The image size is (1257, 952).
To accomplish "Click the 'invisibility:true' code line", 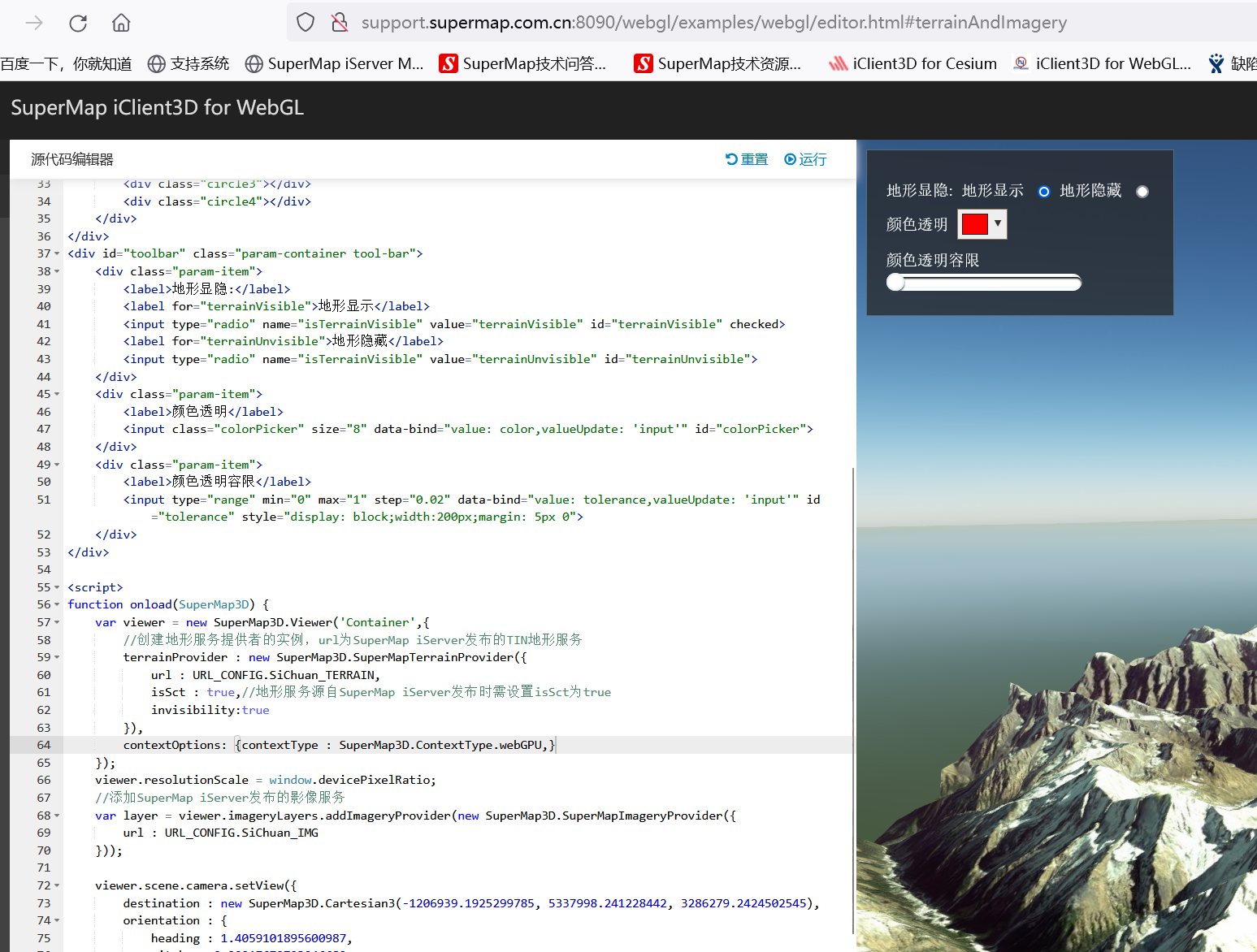I will pyautogui.click(x=210, y=710).
